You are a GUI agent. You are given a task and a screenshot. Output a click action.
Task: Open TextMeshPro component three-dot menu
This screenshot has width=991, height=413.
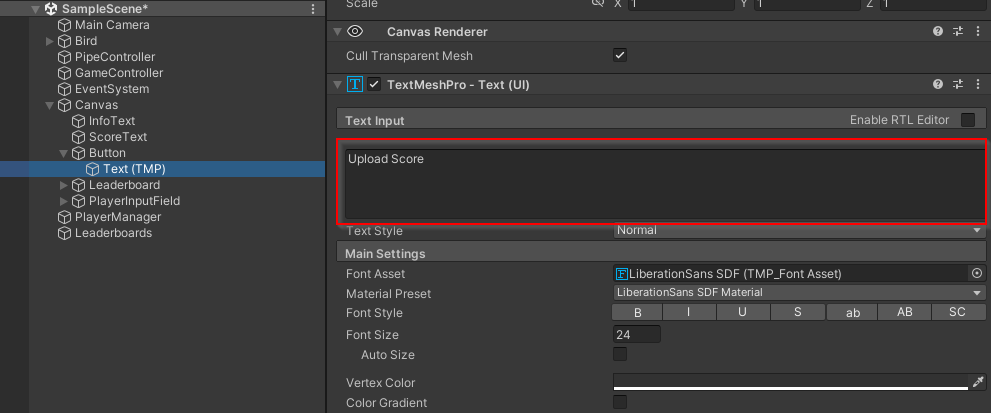[x=978, y=85]
